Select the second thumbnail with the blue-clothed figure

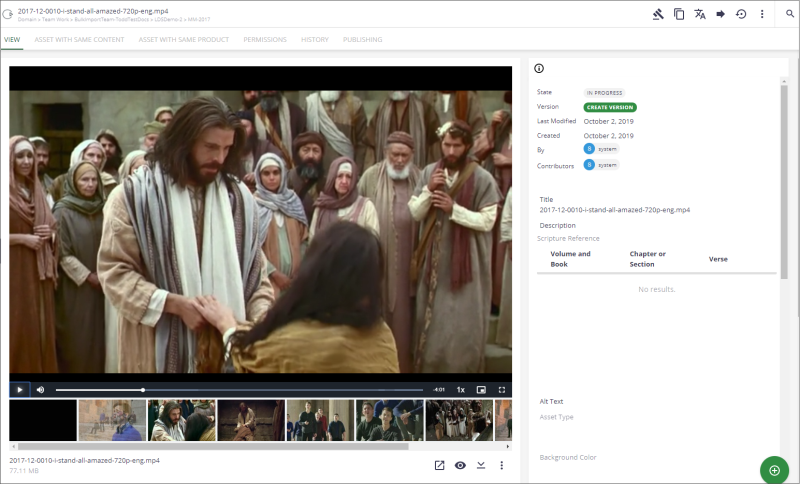point(112,420)
